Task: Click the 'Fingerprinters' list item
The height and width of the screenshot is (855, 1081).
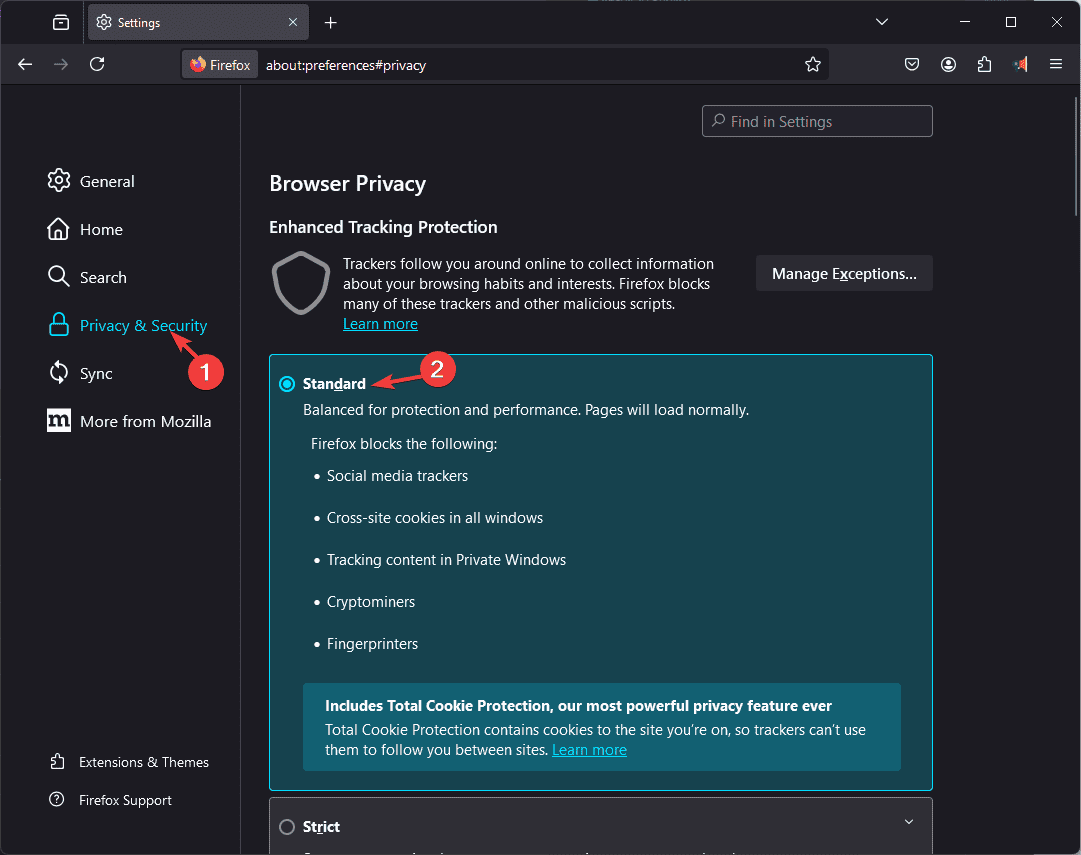Action: (372, 644)
